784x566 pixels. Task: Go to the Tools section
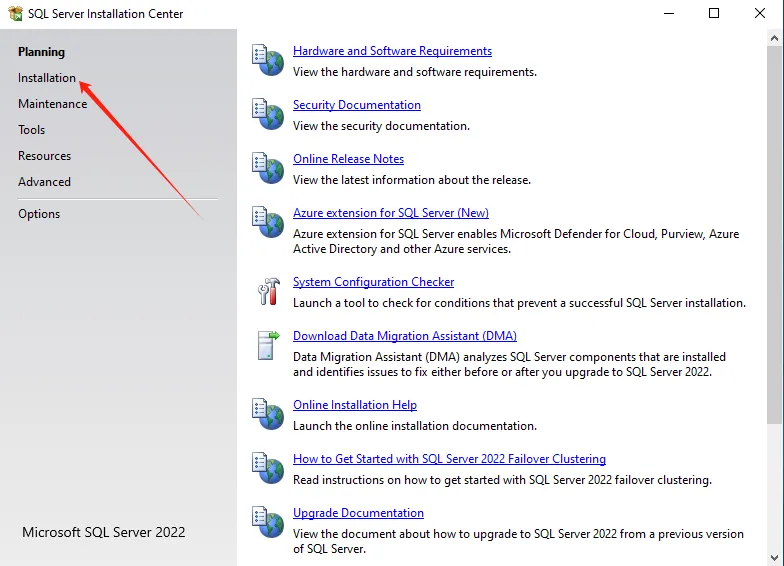click(x=32, y=130)
